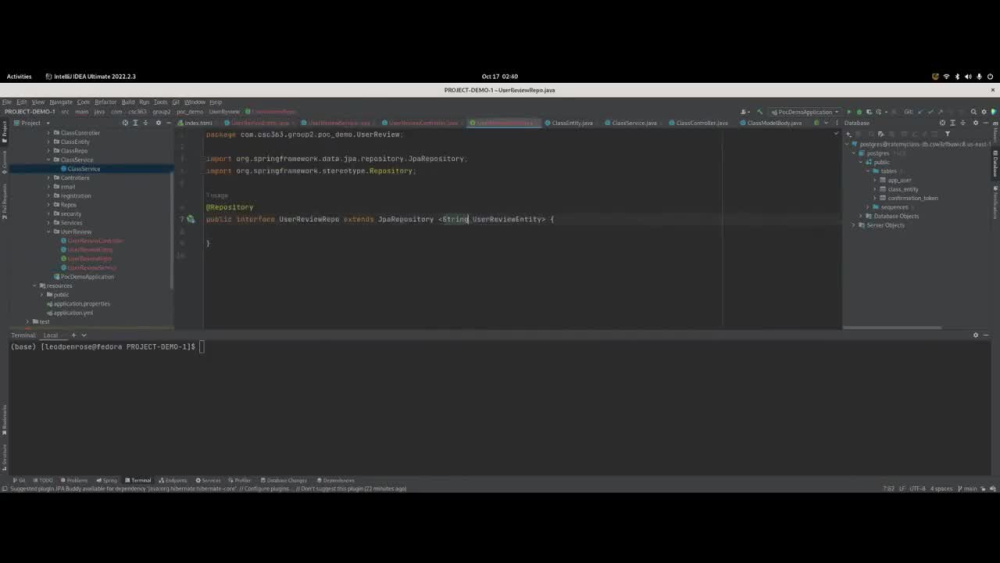Expand the confirmation_token table node

coord(875,198)
